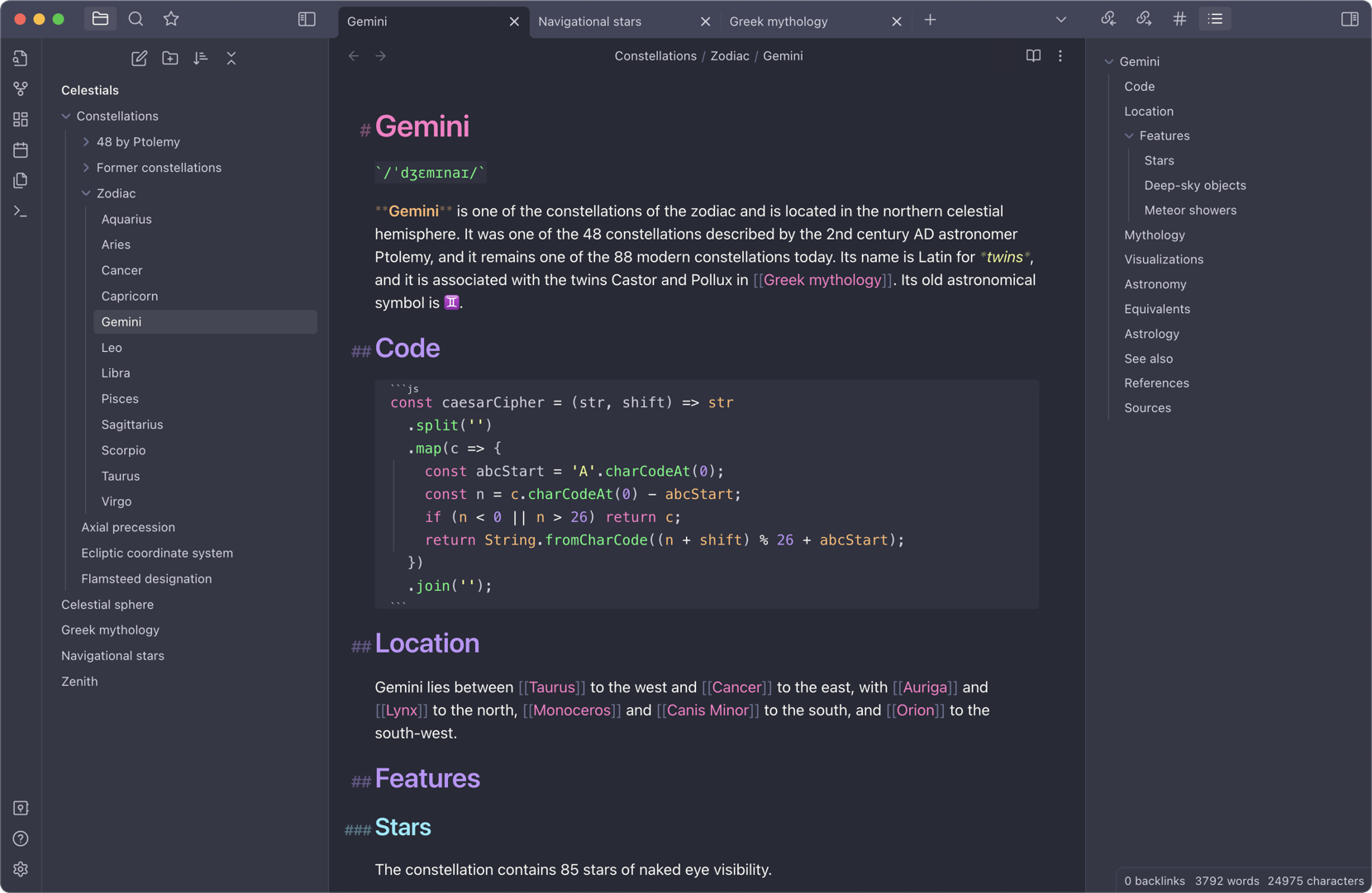Open graph view icon in ribbon
1372x893 pixels.
pyautogui.click(x=21, y=88)
